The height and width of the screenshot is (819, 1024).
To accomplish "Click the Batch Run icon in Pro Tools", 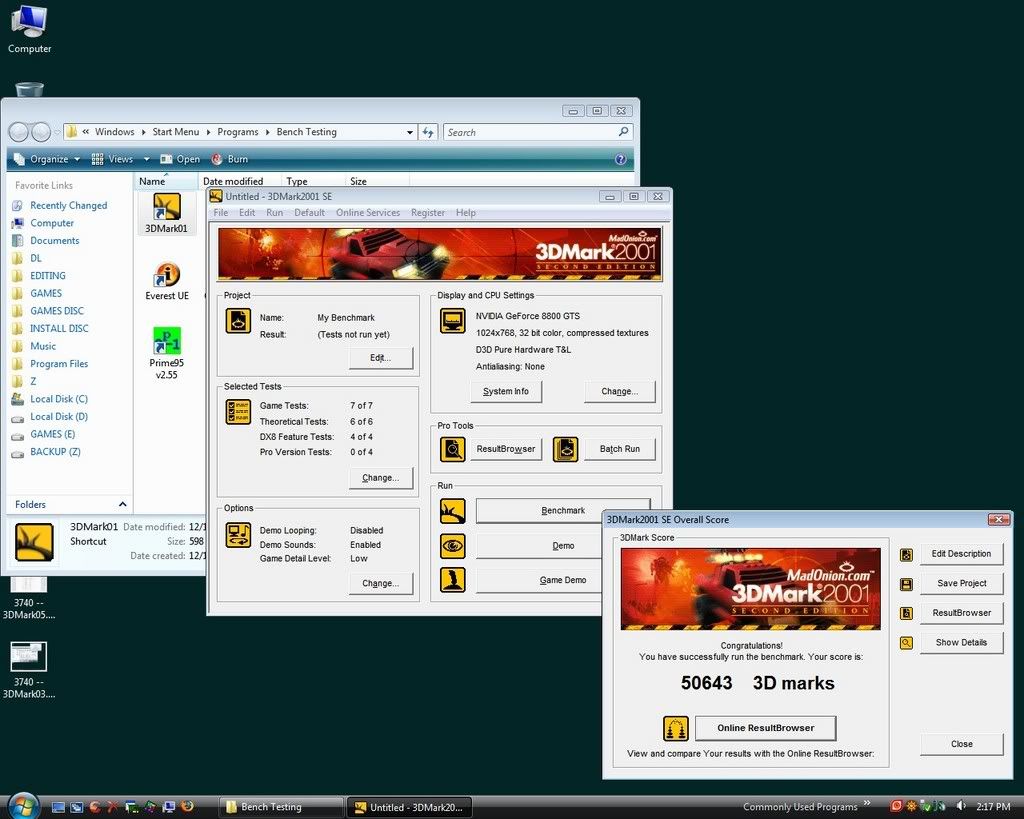I will 566,449.
